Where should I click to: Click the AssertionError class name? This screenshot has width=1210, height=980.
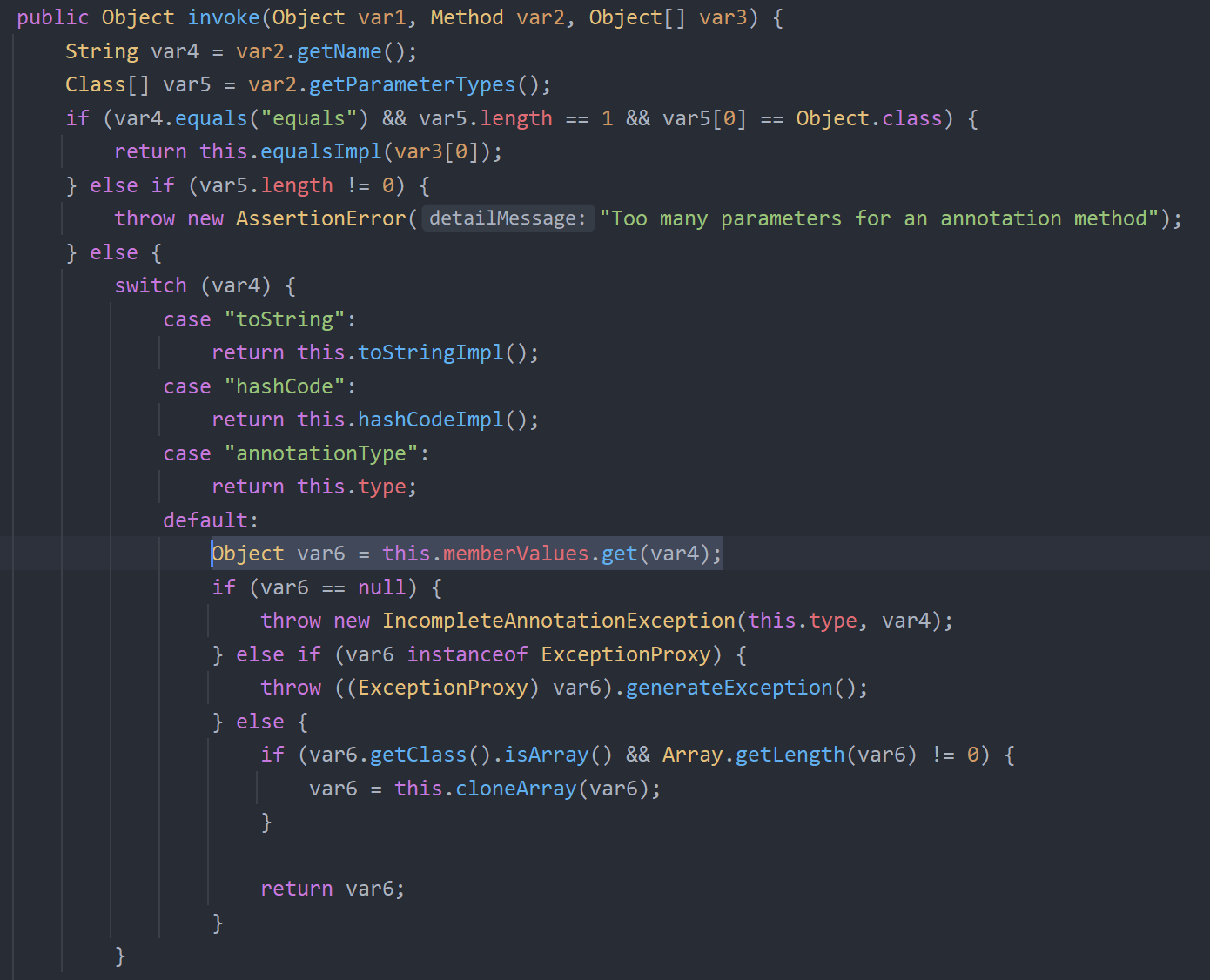[x=320, y=218]
